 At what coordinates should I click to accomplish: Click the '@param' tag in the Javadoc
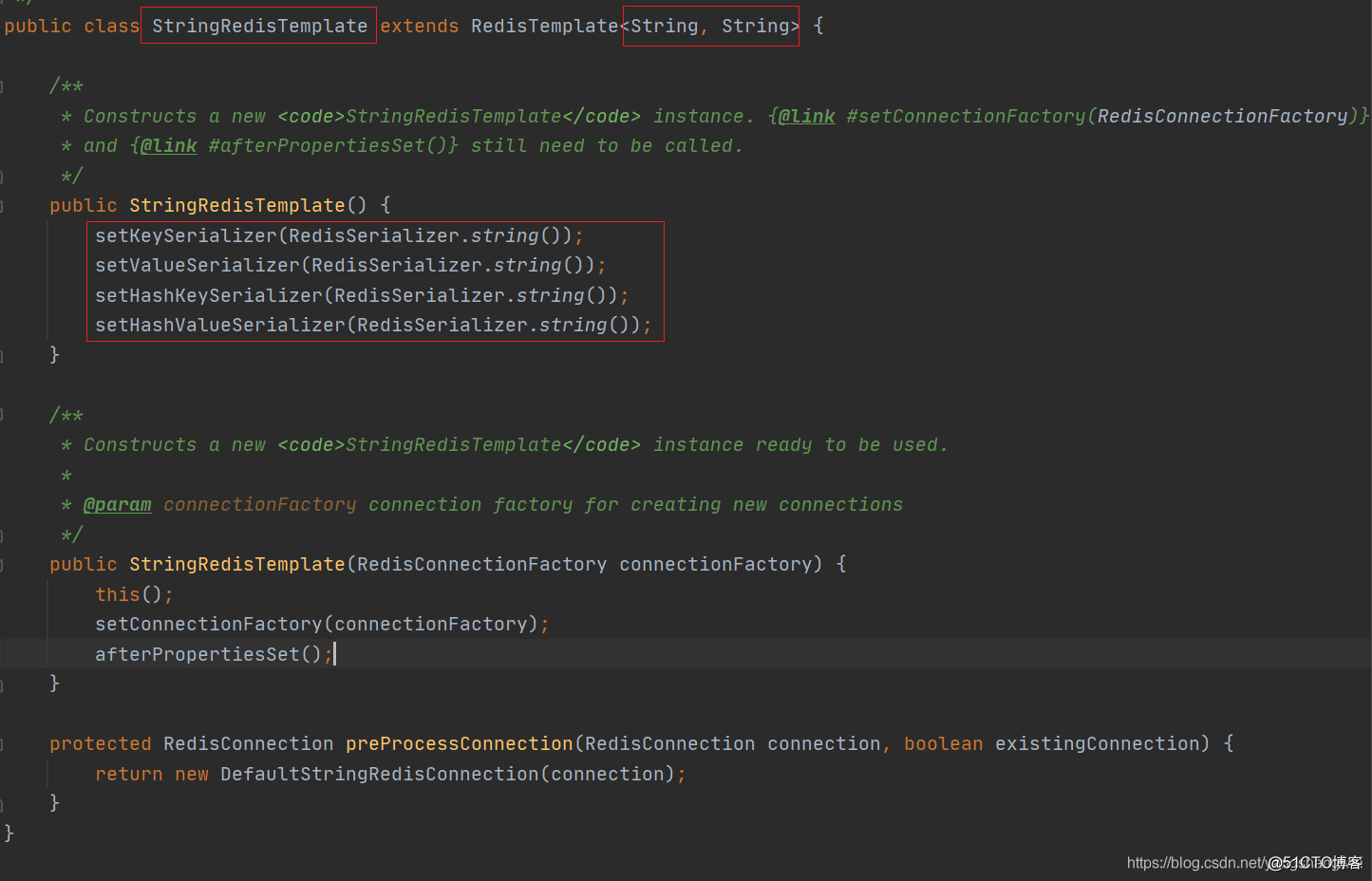click(x=118, y=504)
